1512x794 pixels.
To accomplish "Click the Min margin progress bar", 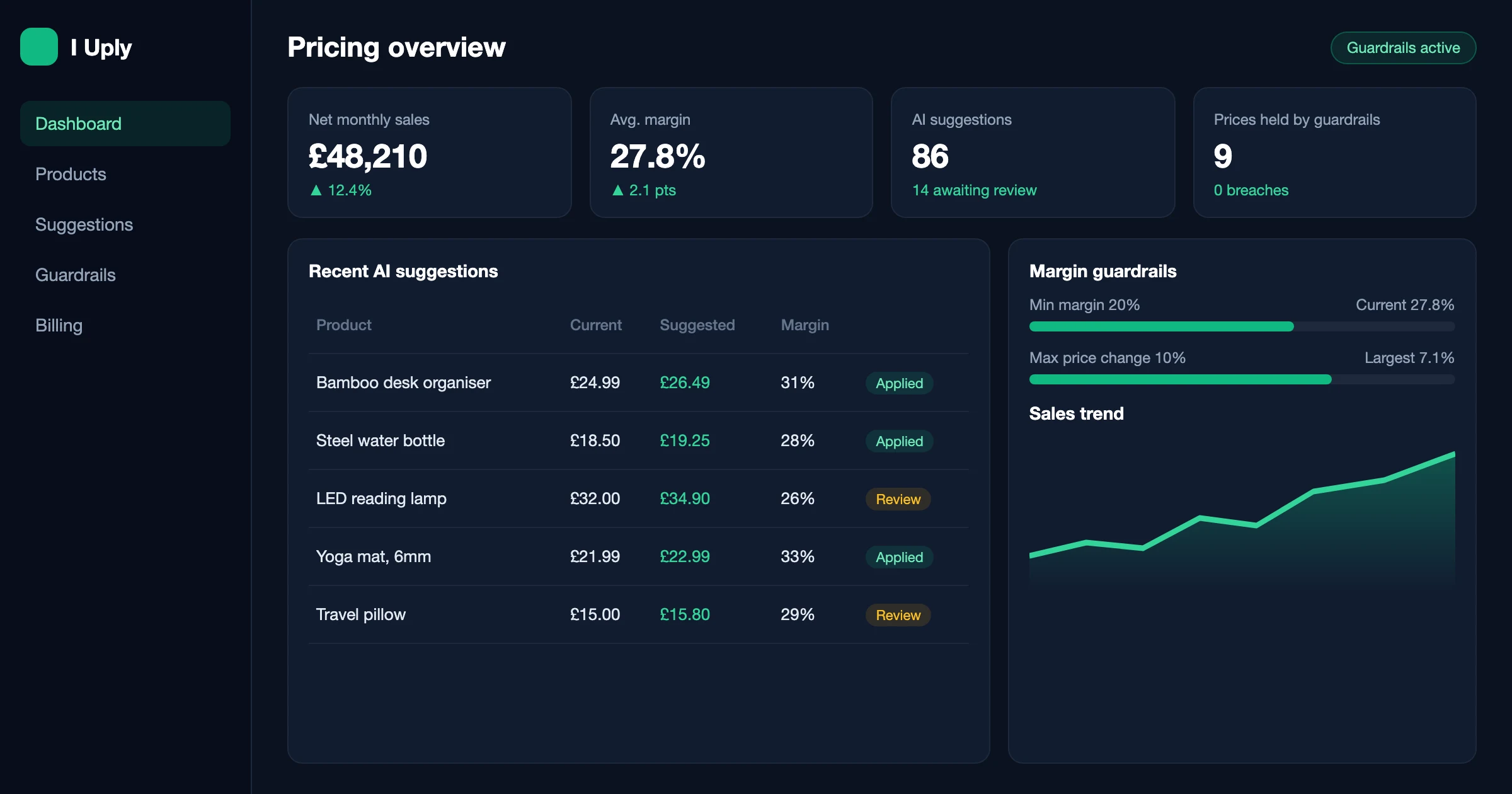I will pyautogui.click(x=1242, y=326).
